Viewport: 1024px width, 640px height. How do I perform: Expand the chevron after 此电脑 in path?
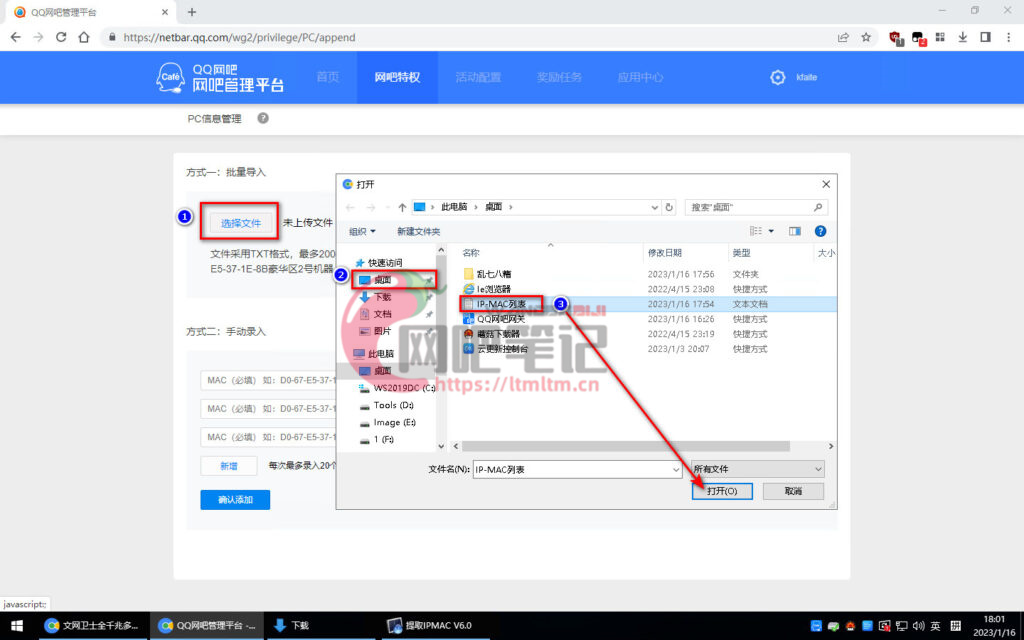[476, 207]
